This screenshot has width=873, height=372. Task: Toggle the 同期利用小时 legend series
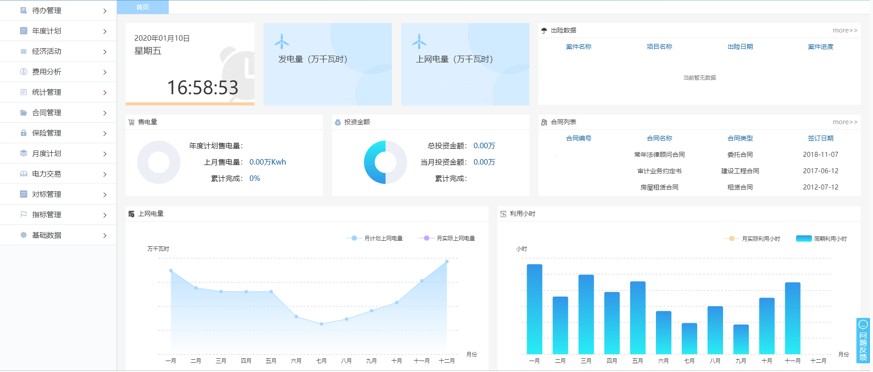[821, 238]
